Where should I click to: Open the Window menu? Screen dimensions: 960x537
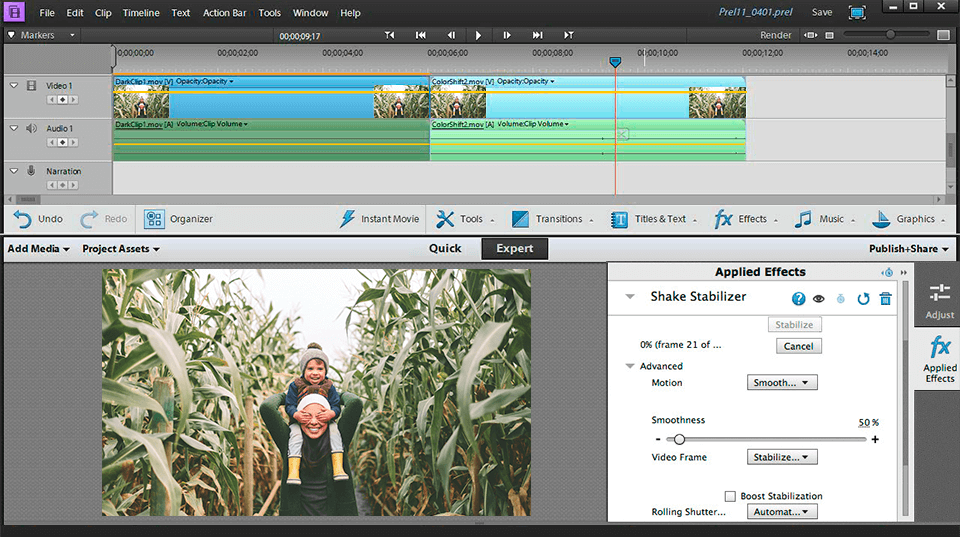pyautogui.click(x=310, y=13)
